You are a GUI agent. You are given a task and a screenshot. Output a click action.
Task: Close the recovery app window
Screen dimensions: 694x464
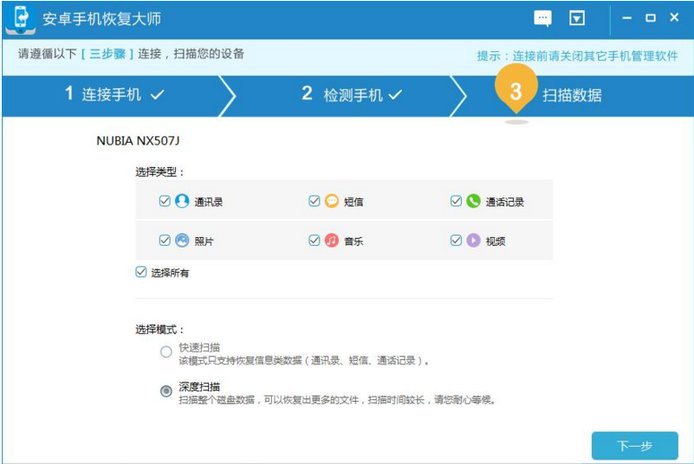pyautogui.click(x=674, y=17)
